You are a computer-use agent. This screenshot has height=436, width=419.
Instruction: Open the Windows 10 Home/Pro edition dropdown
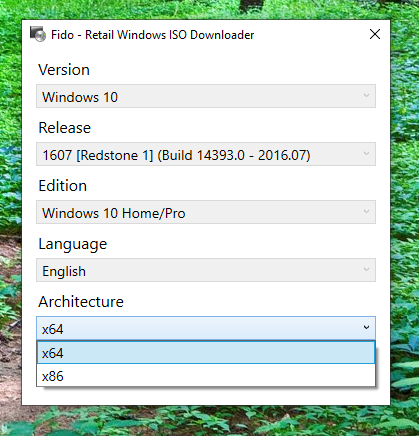pos(206,212)
